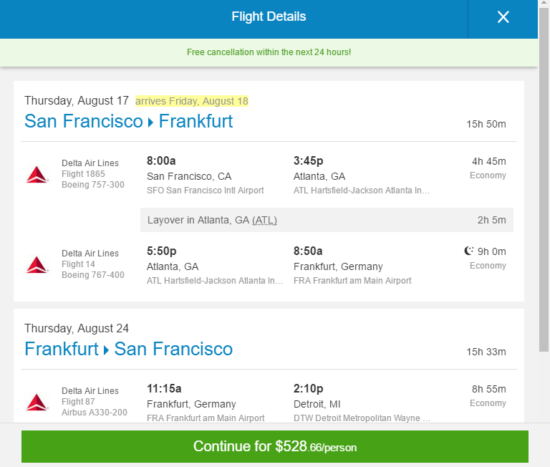Click the Flight Details title
Image resolution: width=550 pixels, height=467 pixels.
tap(269, 16)
